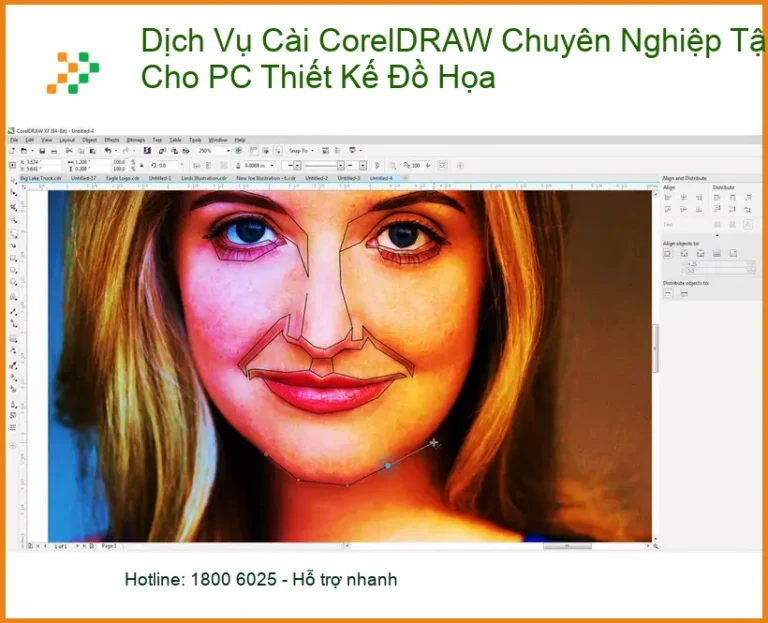The width and height of the screenshot is (768, 623).
Task: Select the Parallel Dimension tool
Action: point(13,311)
